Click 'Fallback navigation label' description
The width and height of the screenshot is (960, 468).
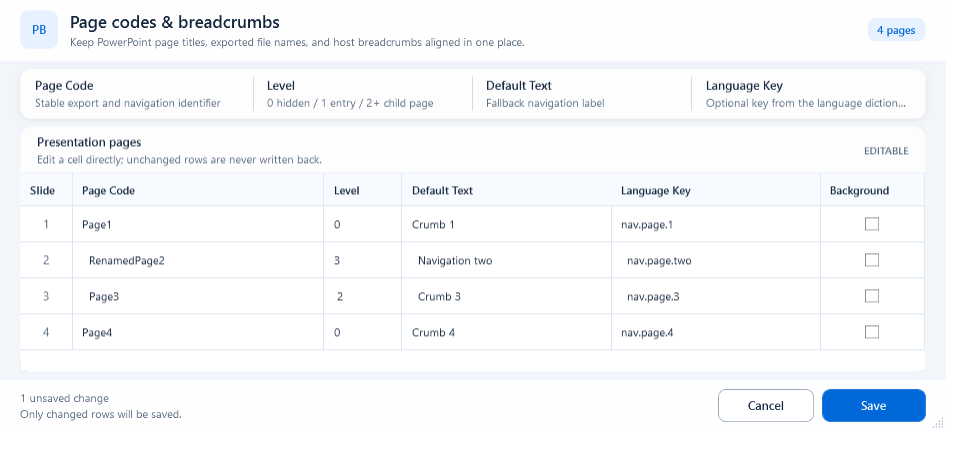545,103
